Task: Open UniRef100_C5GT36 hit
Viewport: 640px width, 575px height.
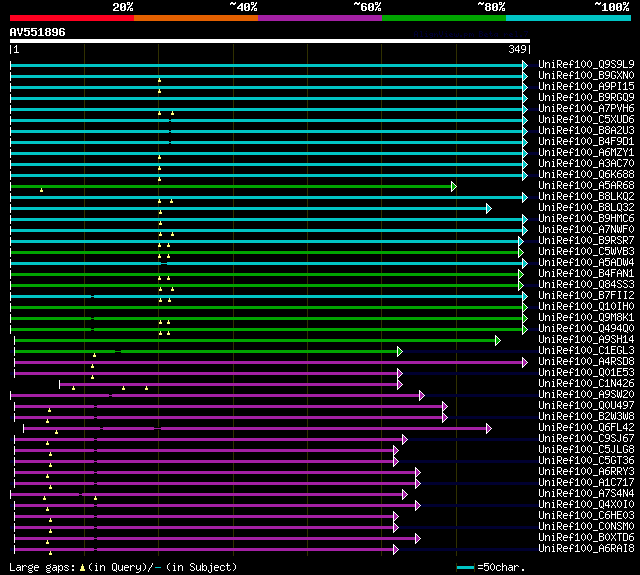Action: click(586, 461)
